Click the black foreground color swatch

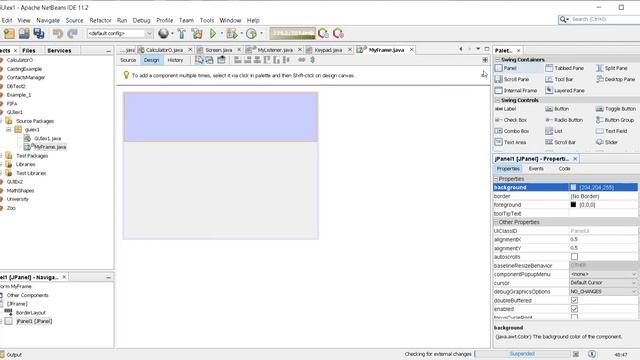click(573, 204)
